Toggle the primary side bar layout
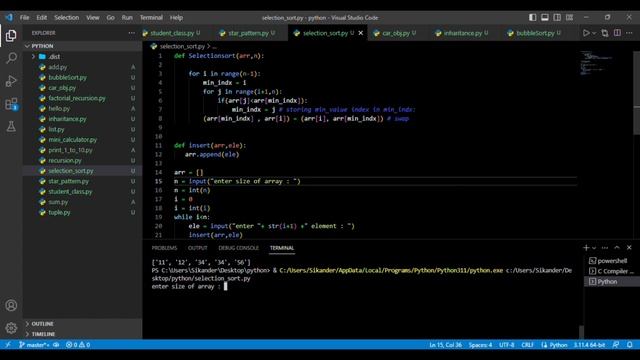Viewport: 640px width, 360px height. click(533, 18)
